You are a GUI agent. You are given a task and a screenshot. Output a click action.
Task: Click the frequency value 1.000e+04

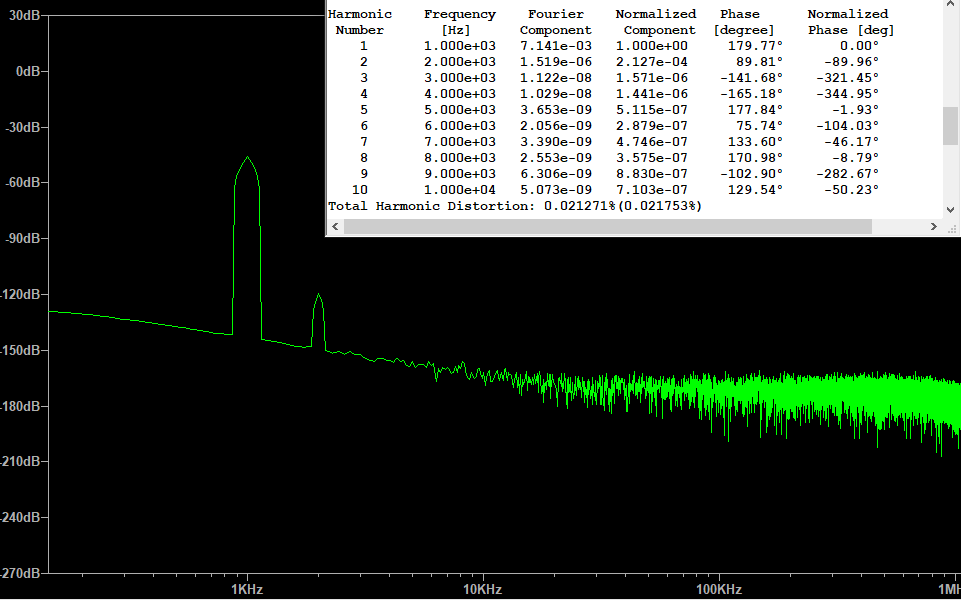[460, 190]
